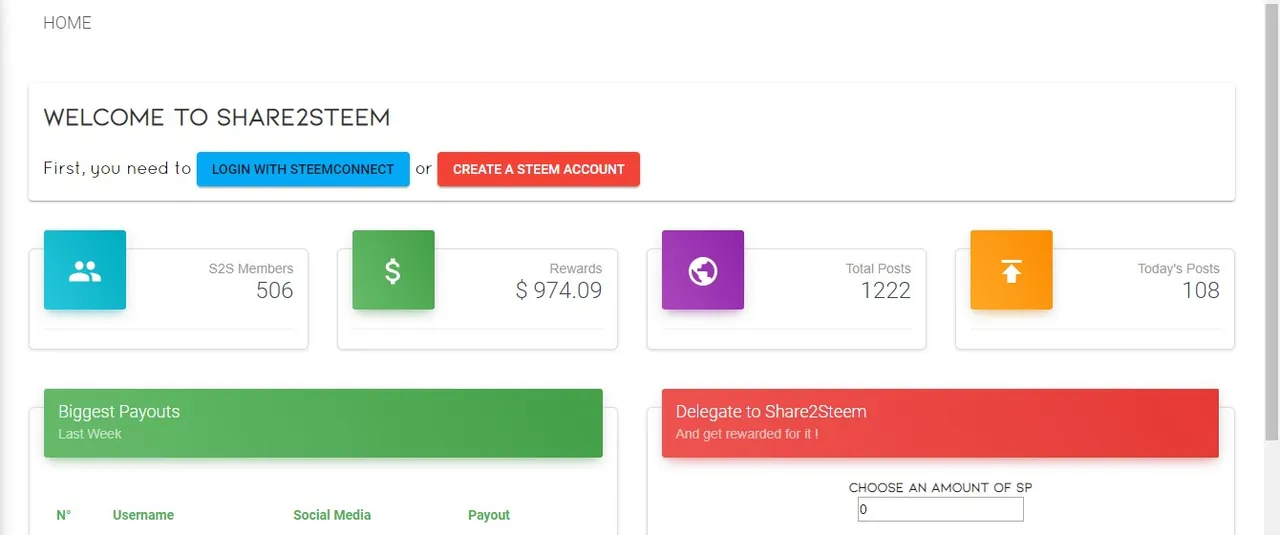The width and height of the screenshot is (1280, 535).
Task: Click Create a Steem Account button
Action: pyautogui.click(x=538, y=169)
